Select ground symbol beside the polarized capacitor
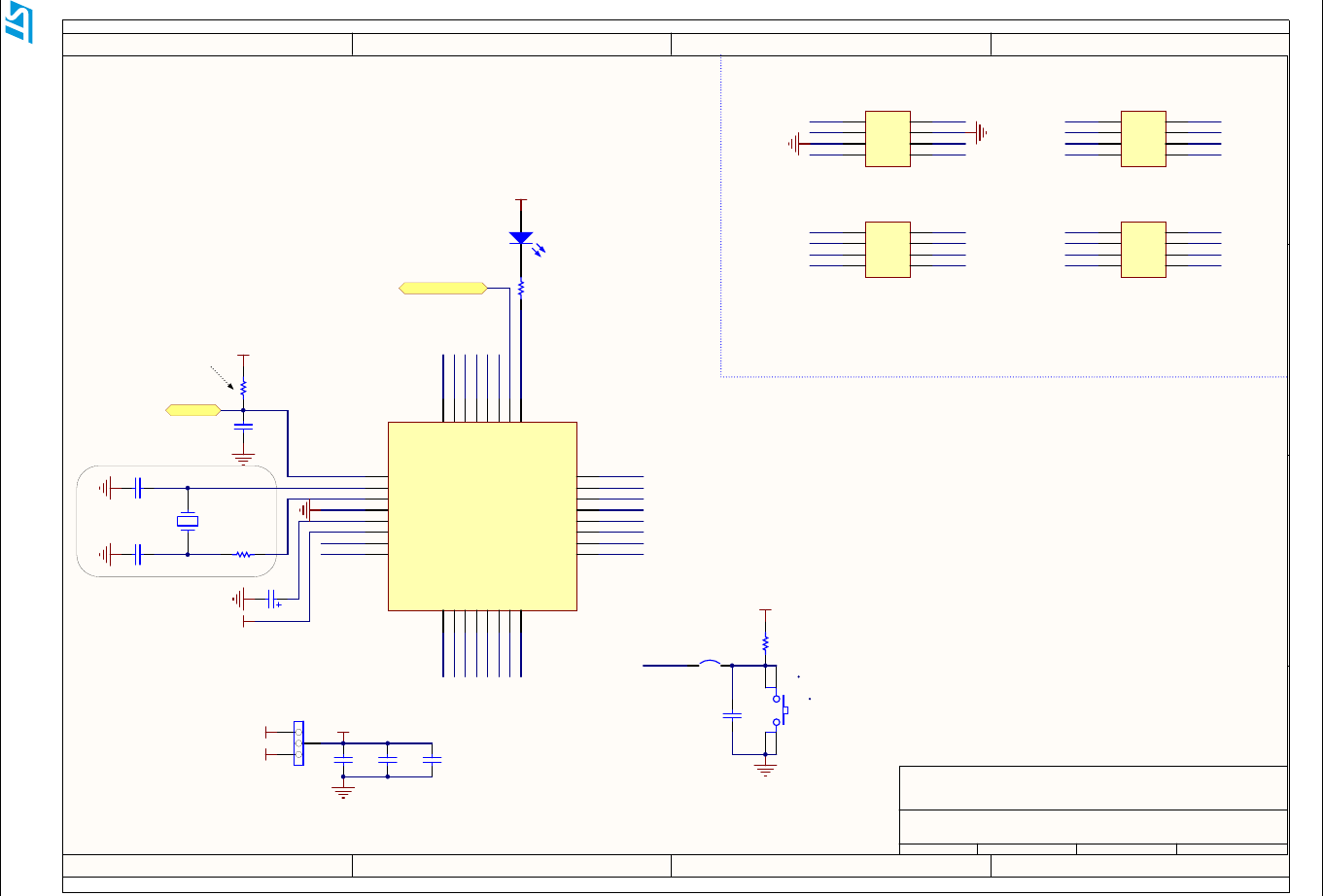The height and width of the screenshot is (896, 1323). (x=239, y=599)
